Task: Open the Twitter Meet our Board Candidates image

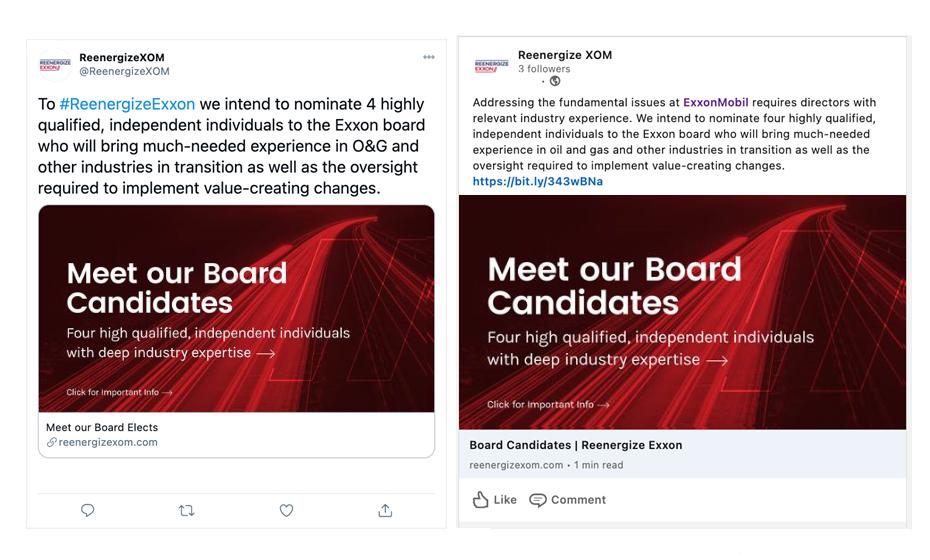Action: (x=236, y=308)
